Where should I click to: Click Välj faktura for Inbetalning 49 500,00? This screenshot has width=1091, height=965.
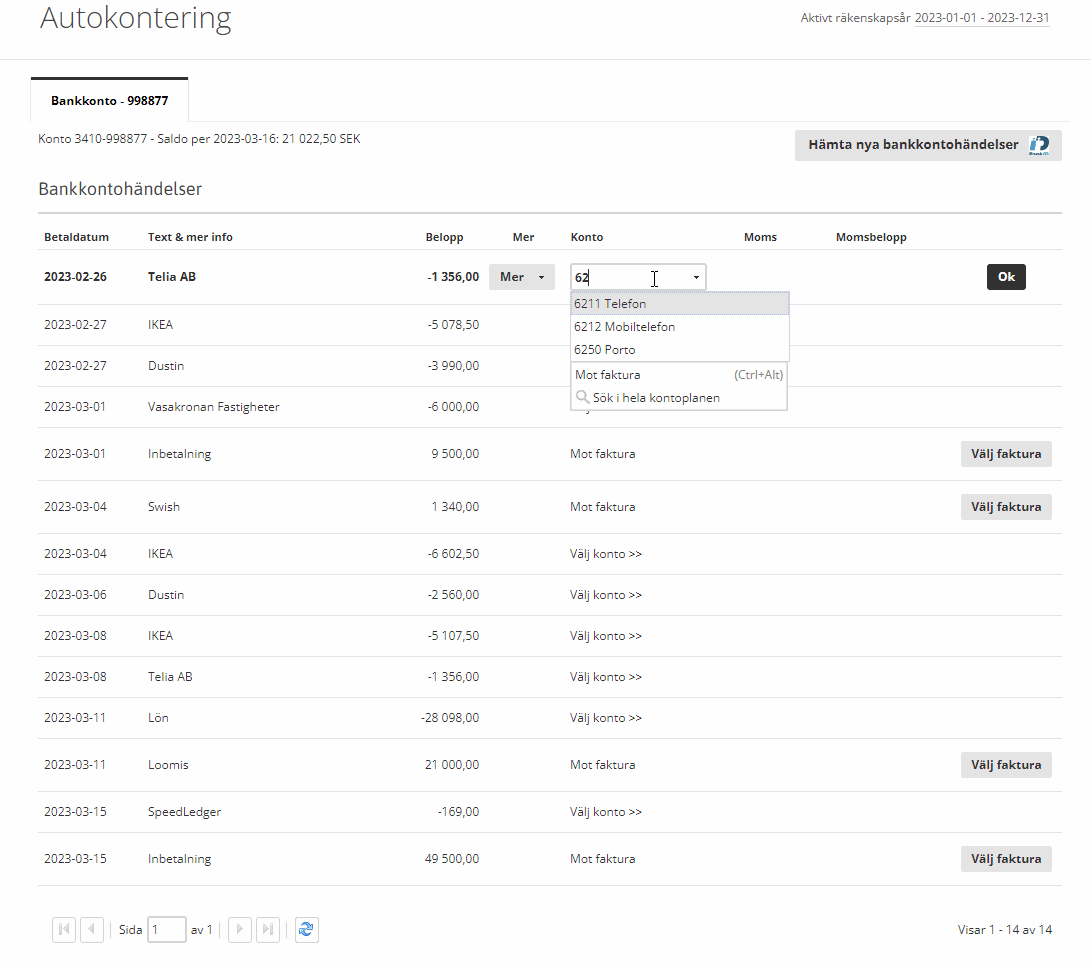point(1006,859)
